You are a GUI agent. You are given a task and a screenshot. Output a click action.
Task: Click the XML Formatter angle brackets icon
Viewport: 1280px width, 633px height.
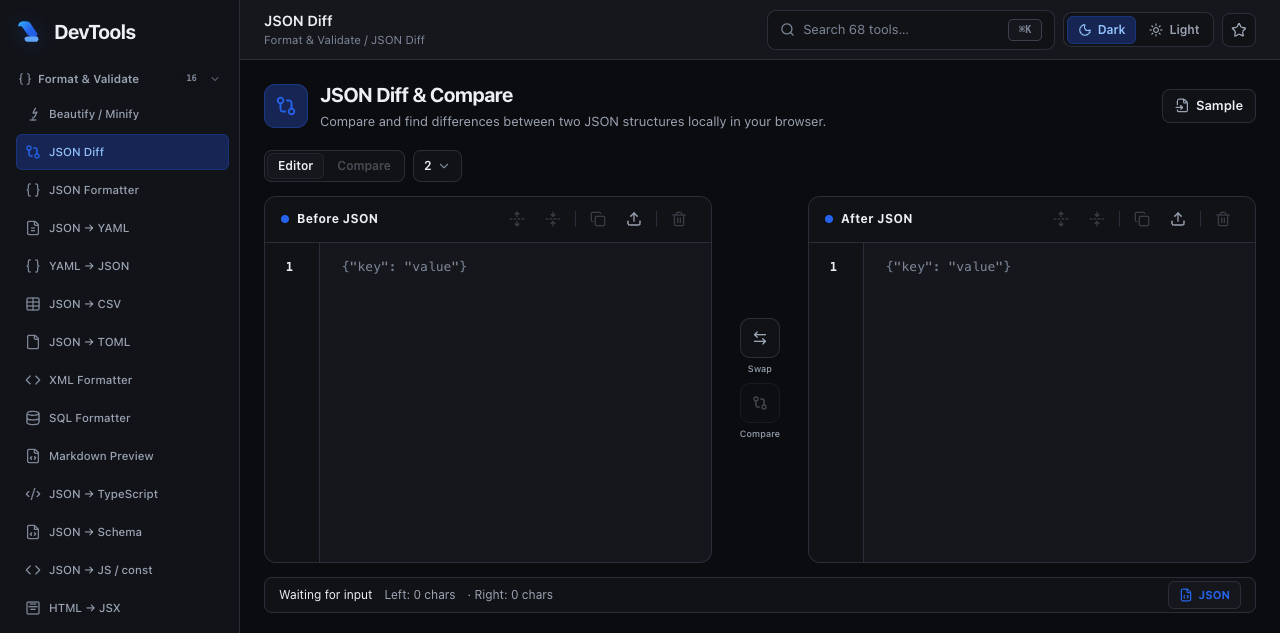click(x=33, y=380)
